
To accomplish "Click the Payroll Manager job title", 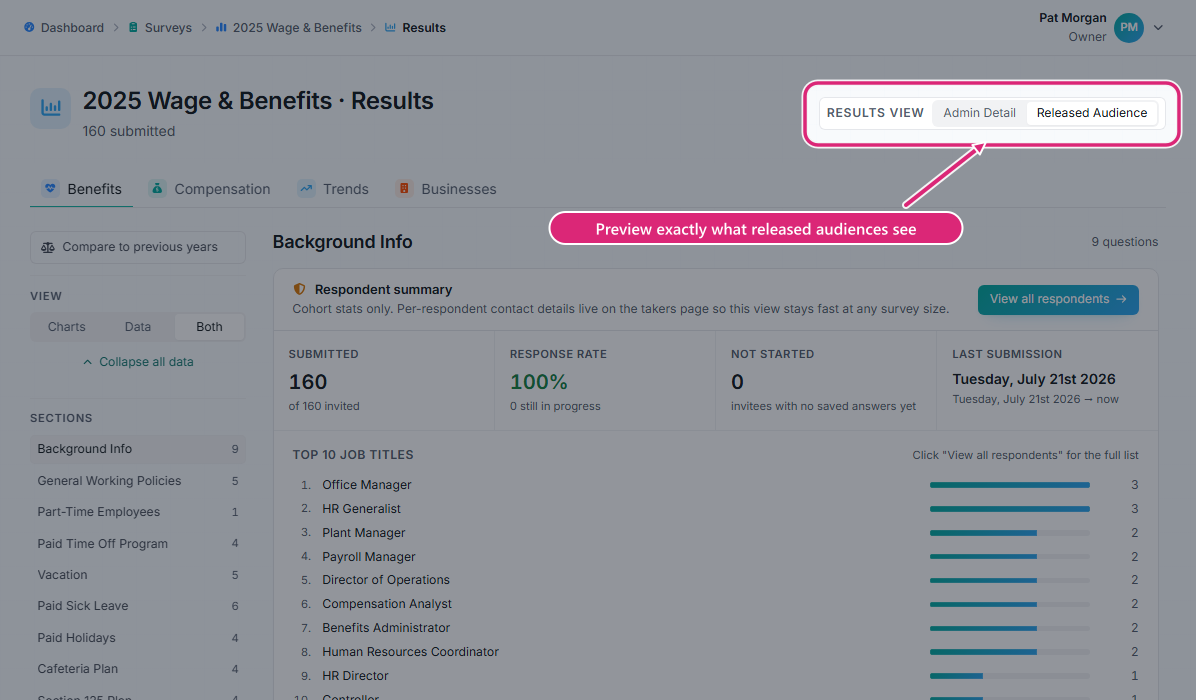I will click(x=368, y=557).
